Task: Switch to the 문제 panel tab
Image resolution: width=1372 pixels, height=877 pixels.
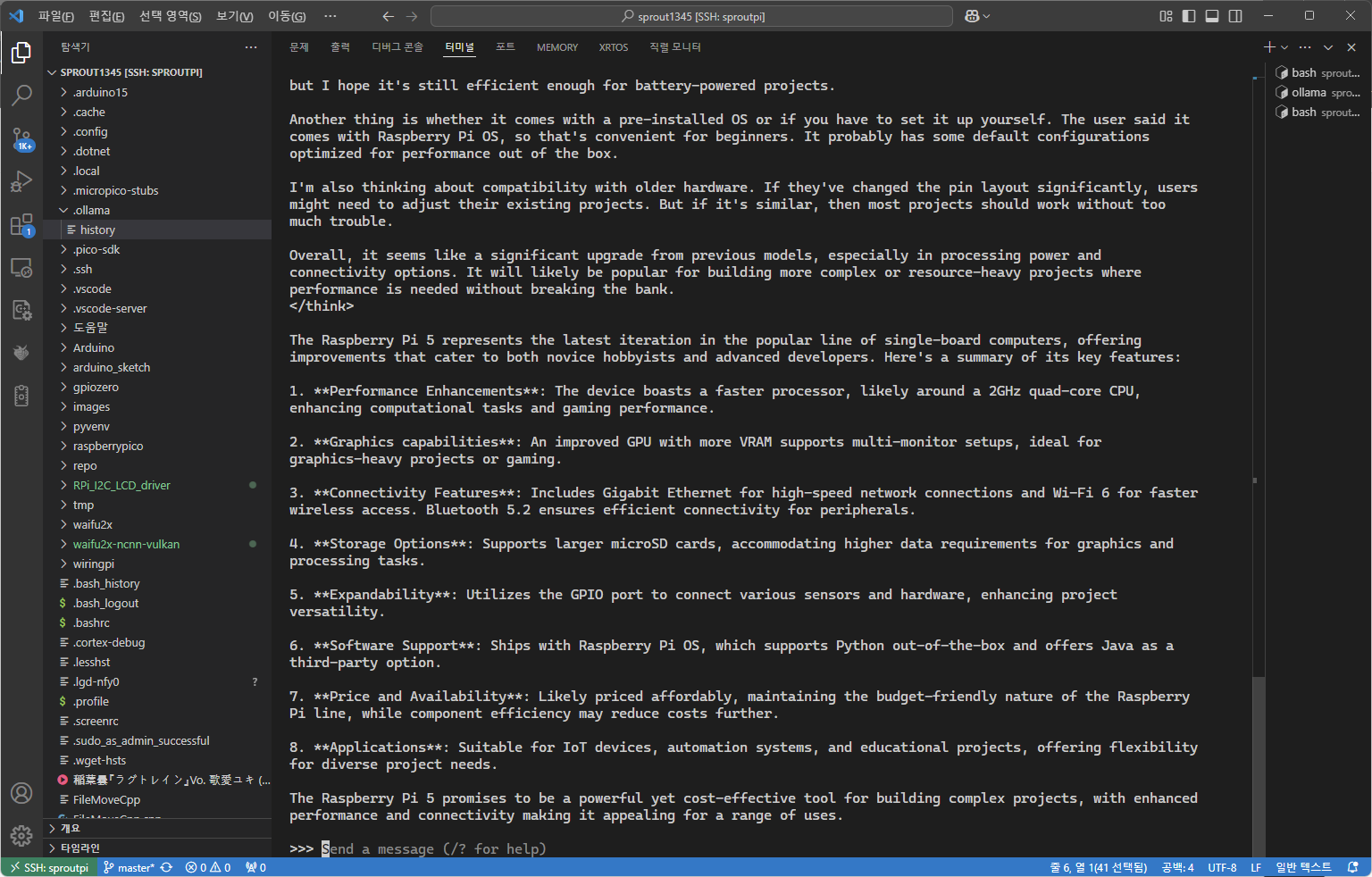Action: click(299, 47)
